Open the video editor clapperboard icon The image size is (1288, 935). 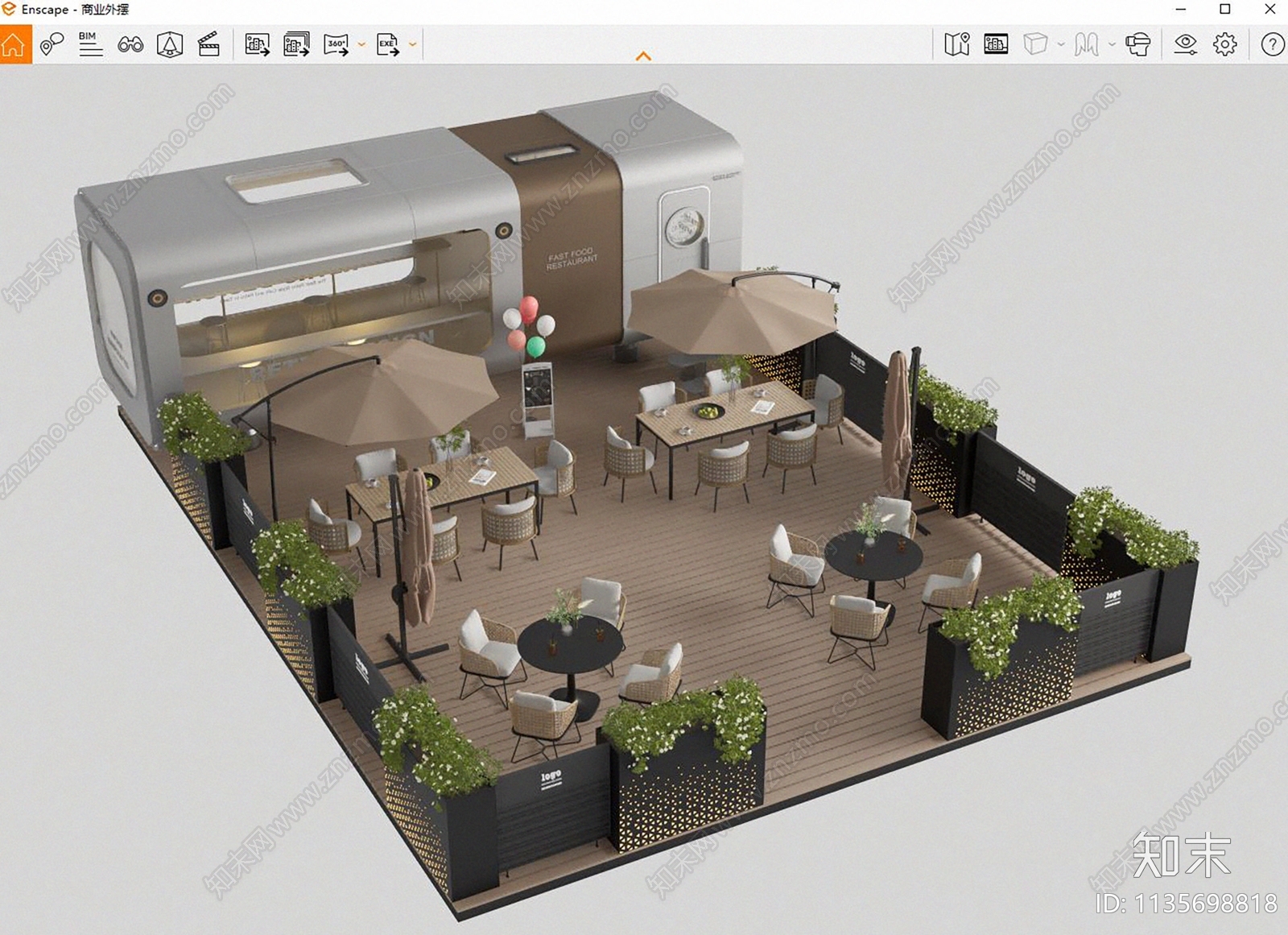208,44
